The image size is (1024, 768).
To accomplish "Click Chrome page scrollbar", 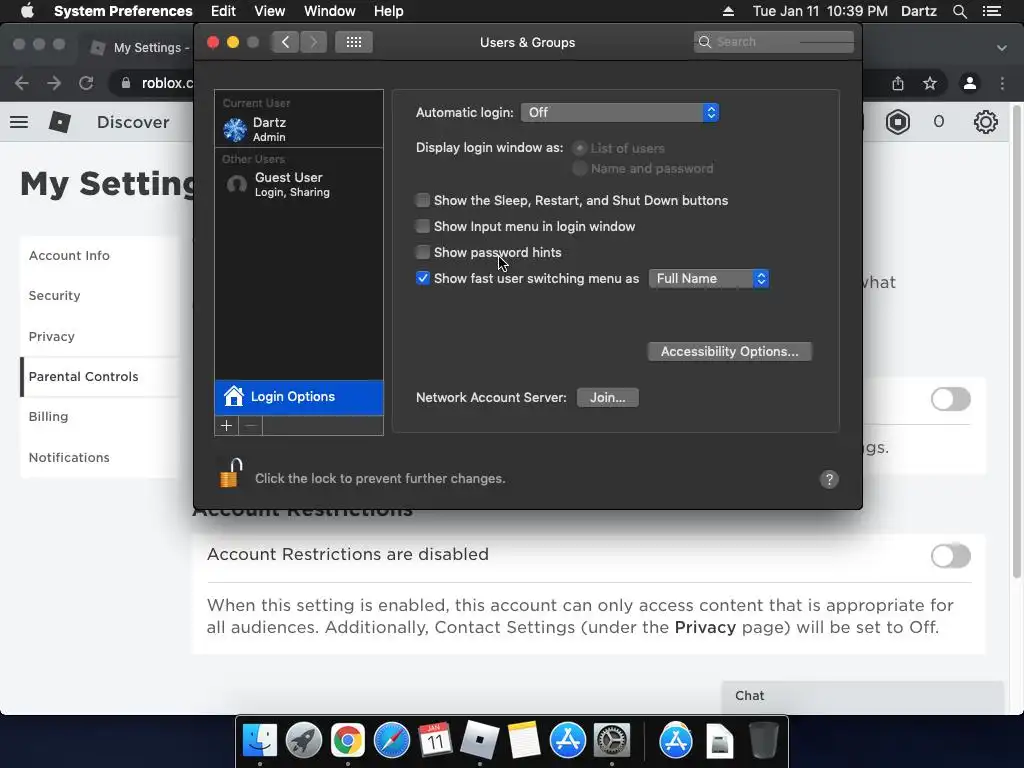I will point(1016,340).
